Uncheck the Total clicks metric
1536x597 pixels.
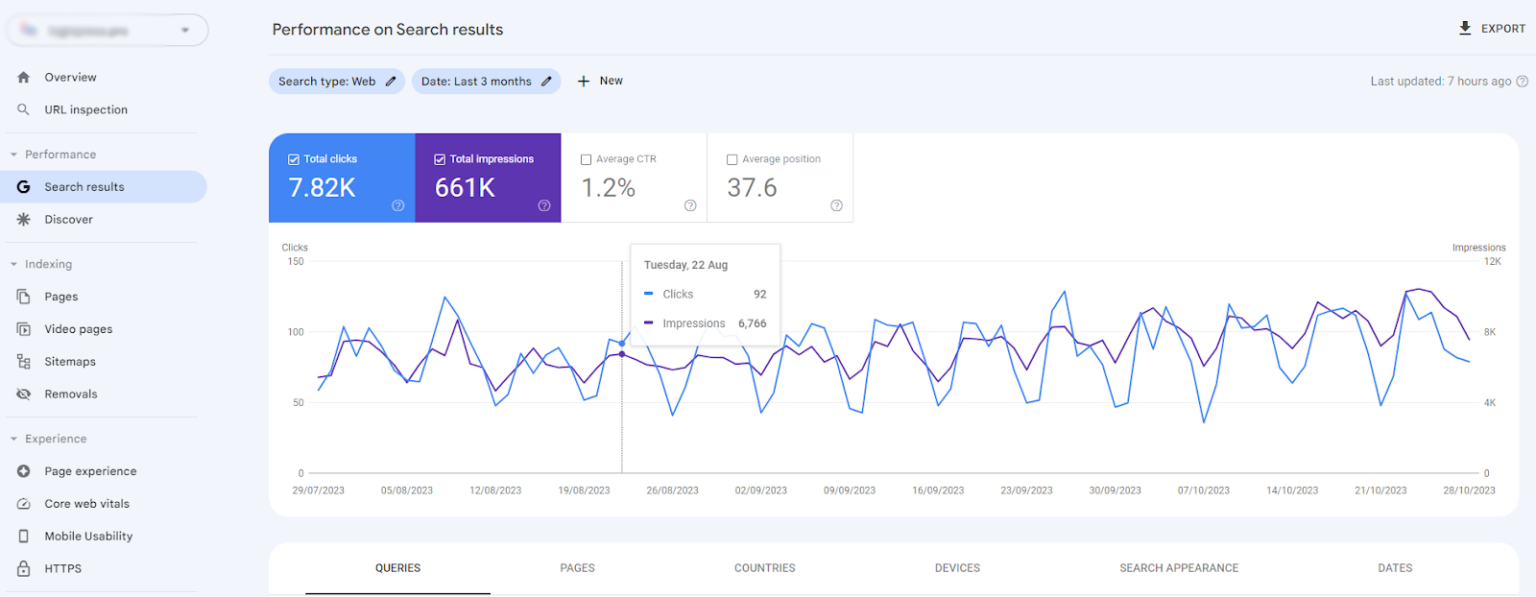293,158
